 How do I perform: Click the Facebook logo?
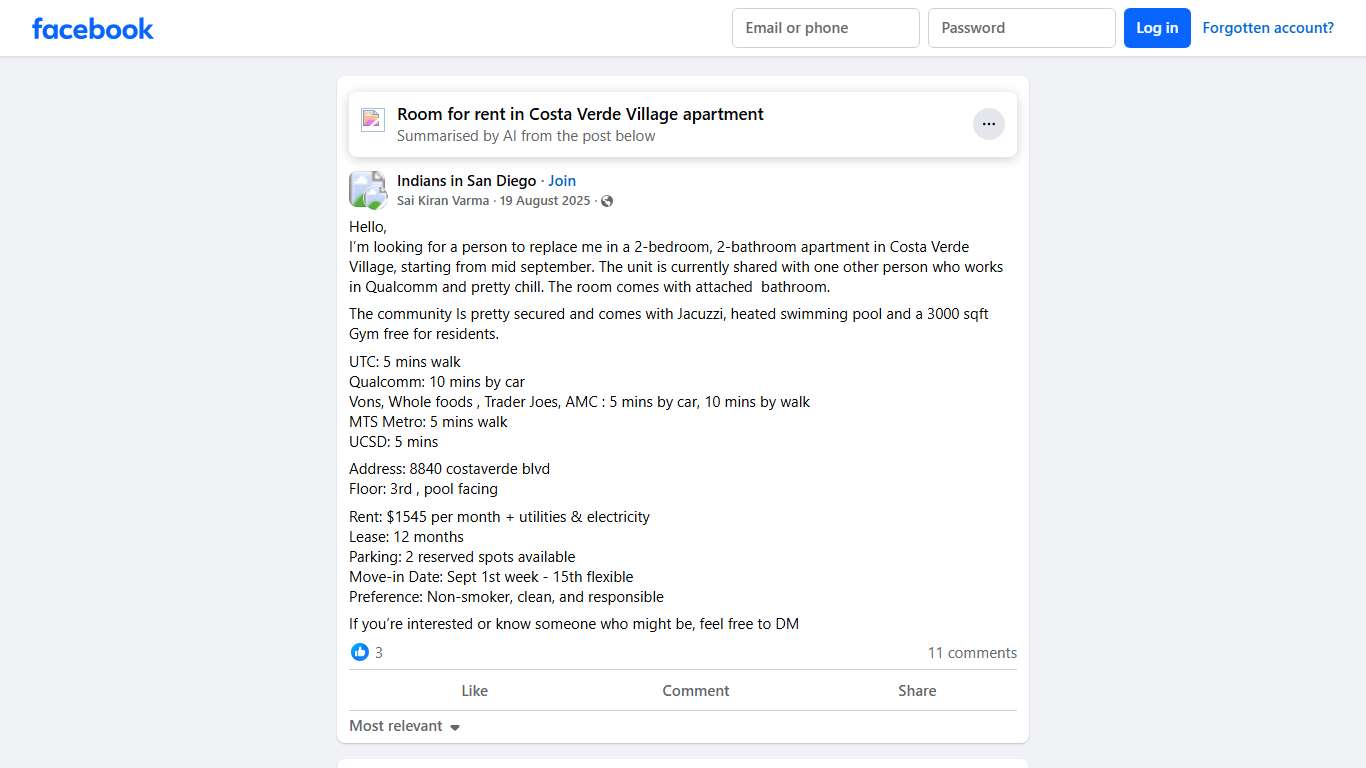(x=93, y=28)
